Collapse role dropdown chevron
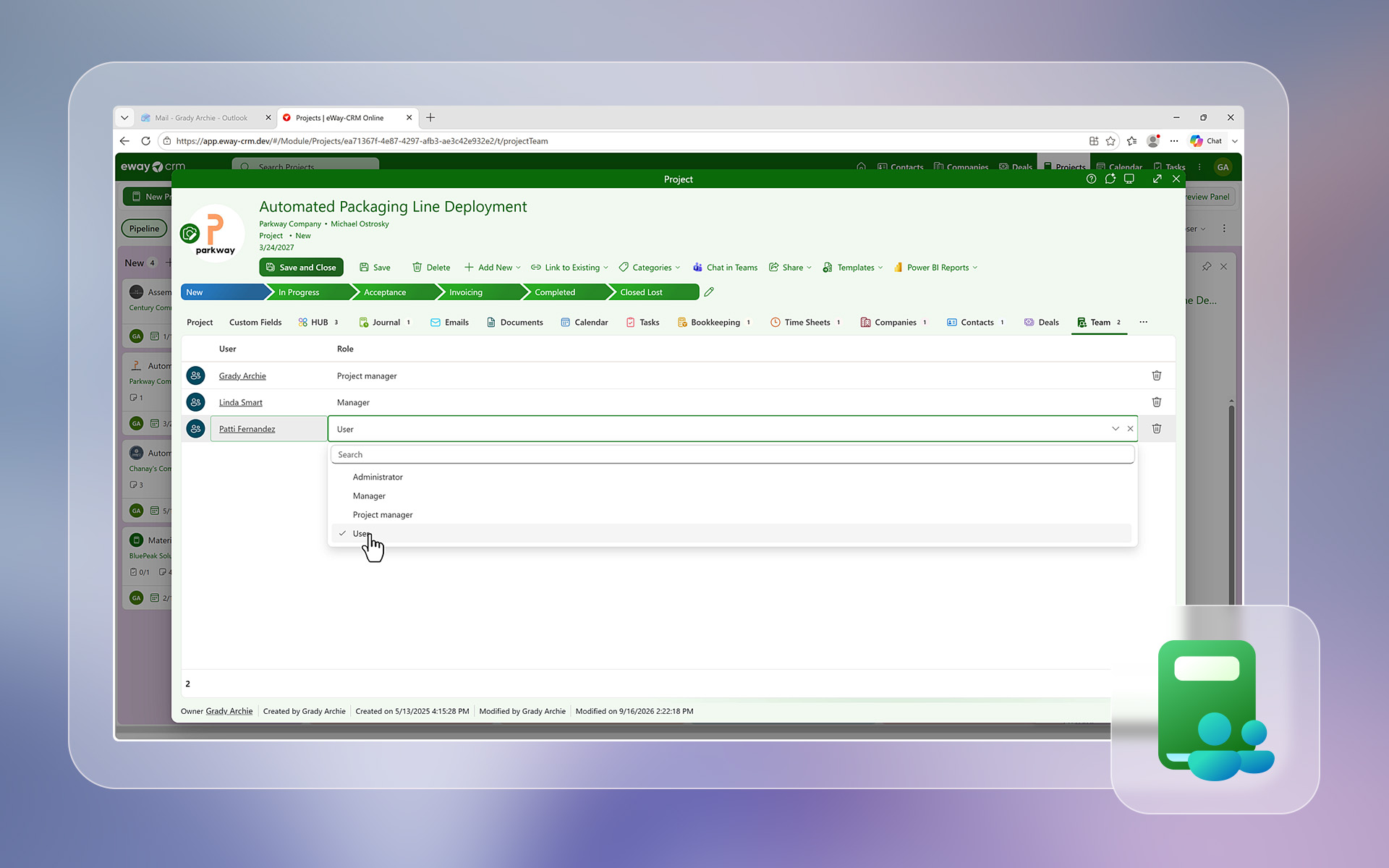The image size is (1389, 868). [1115, 429]
